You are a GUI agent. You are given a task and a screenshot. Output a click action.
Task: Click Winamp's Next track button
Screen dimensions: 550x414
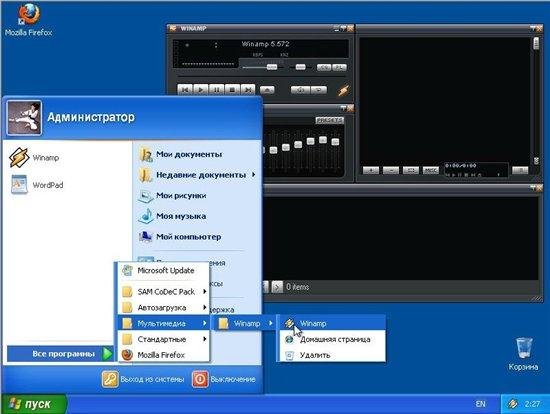click(248, 90)
